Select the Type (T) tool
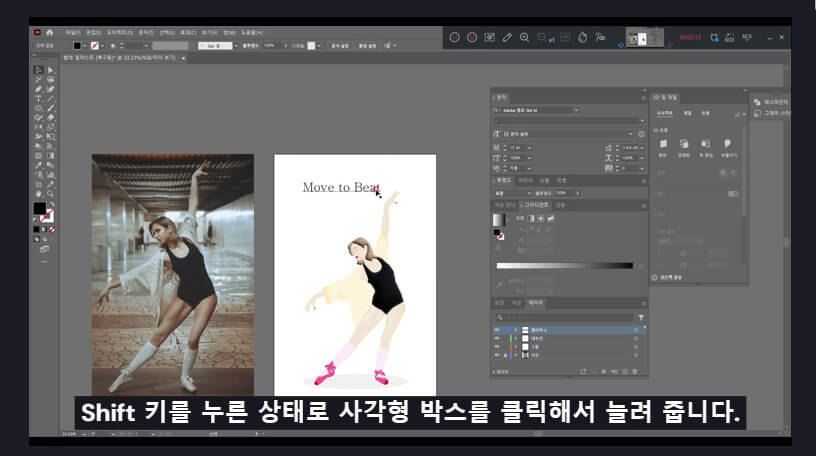The height and width of the screenshot is (456, 816). tap(38, 98)
